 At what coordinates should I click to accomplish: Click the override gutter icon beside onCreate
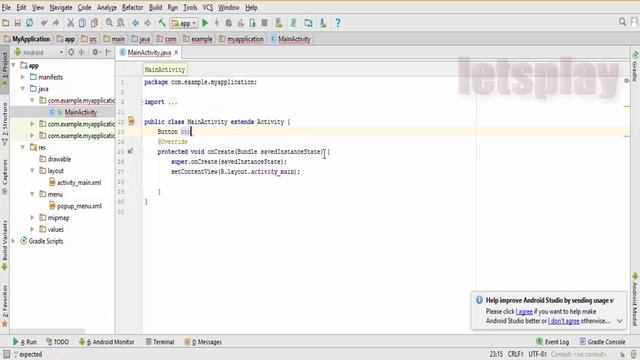tap(130, 151)
